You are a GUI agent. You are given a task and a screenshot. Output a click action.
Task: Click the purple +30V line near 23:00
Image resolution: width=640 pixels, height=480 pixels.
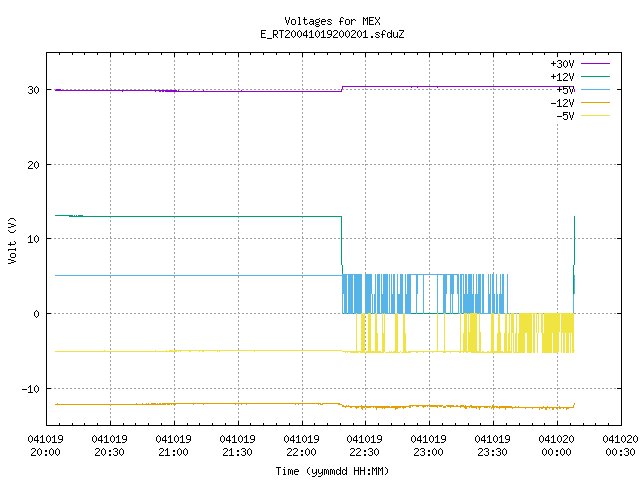[429, 87]
